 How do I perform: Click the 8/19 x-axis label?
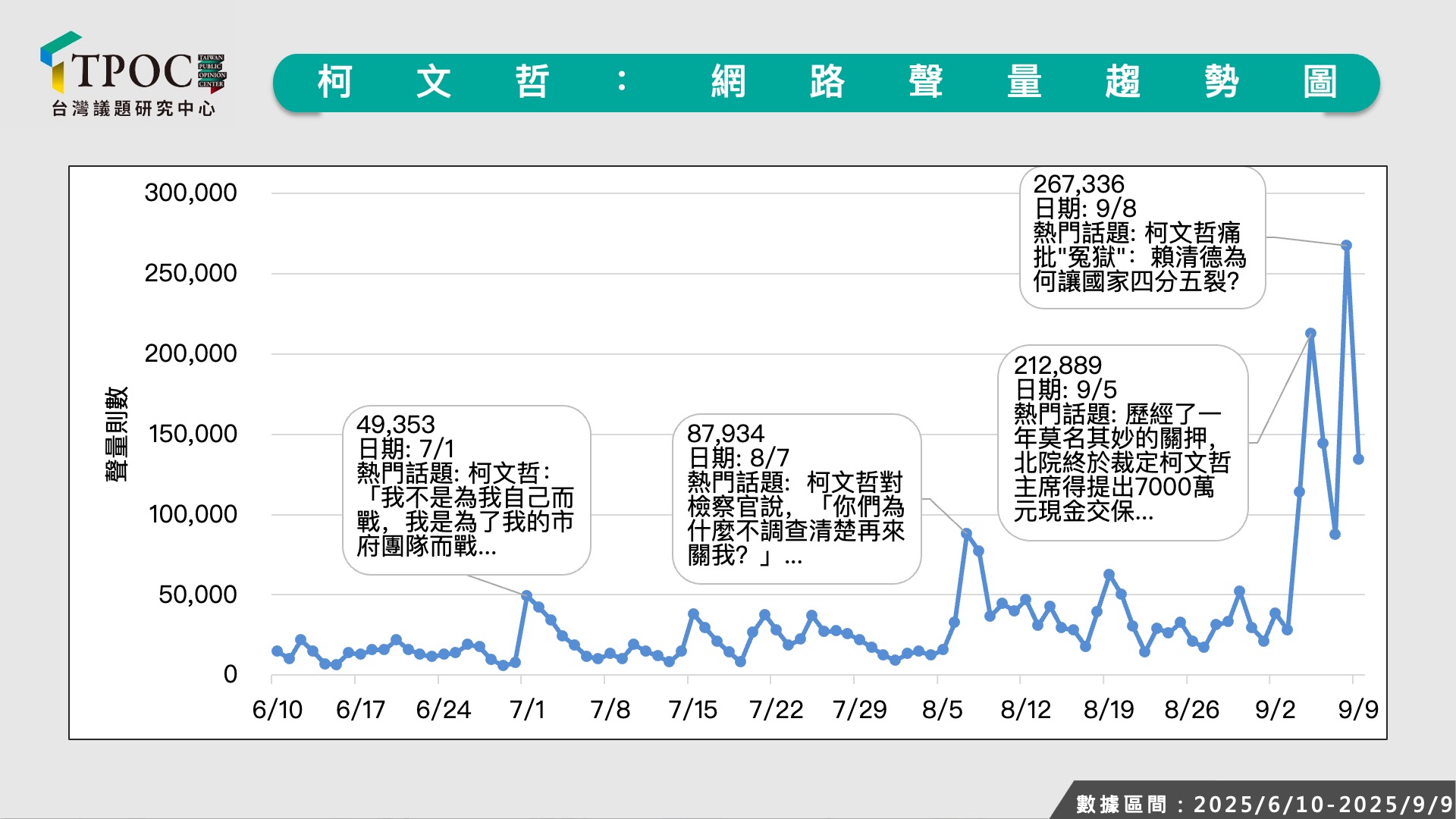tap(1108, 710)
